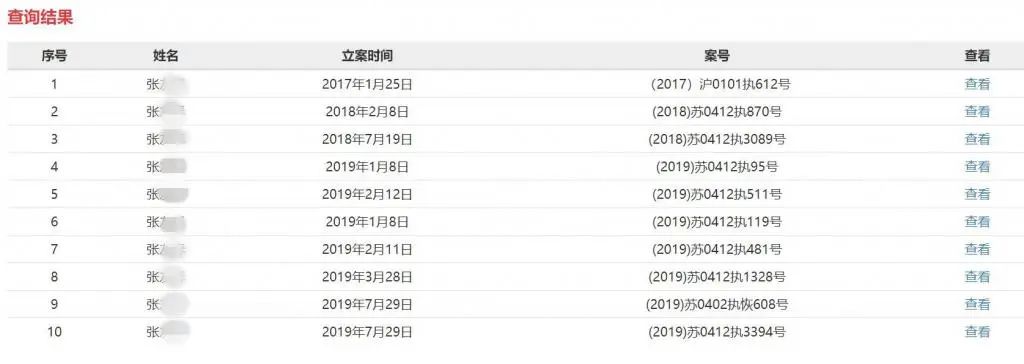
Task: Click the date 2018年7月19日
Action: [367, 139]
